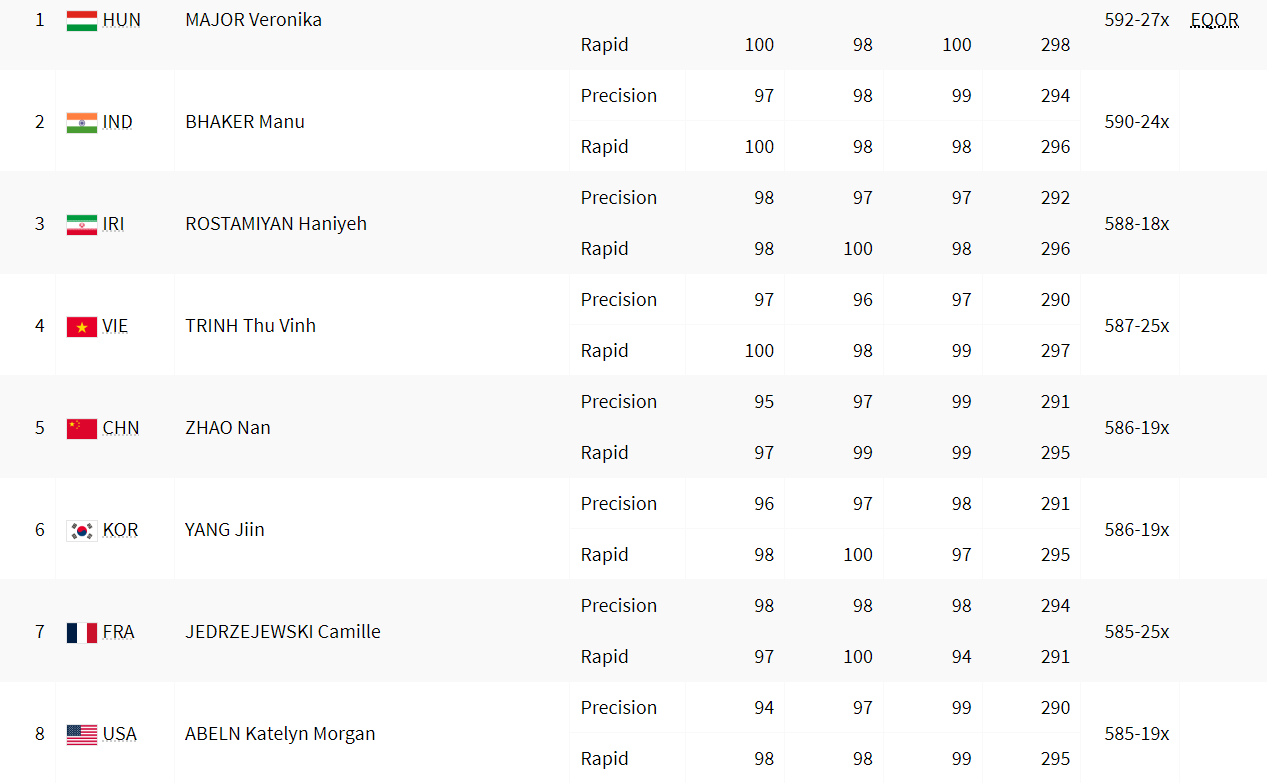Screen dimensions: 1267x783
Task: Open the BHAKER Manu athlete name
Action: coord(245,122)
